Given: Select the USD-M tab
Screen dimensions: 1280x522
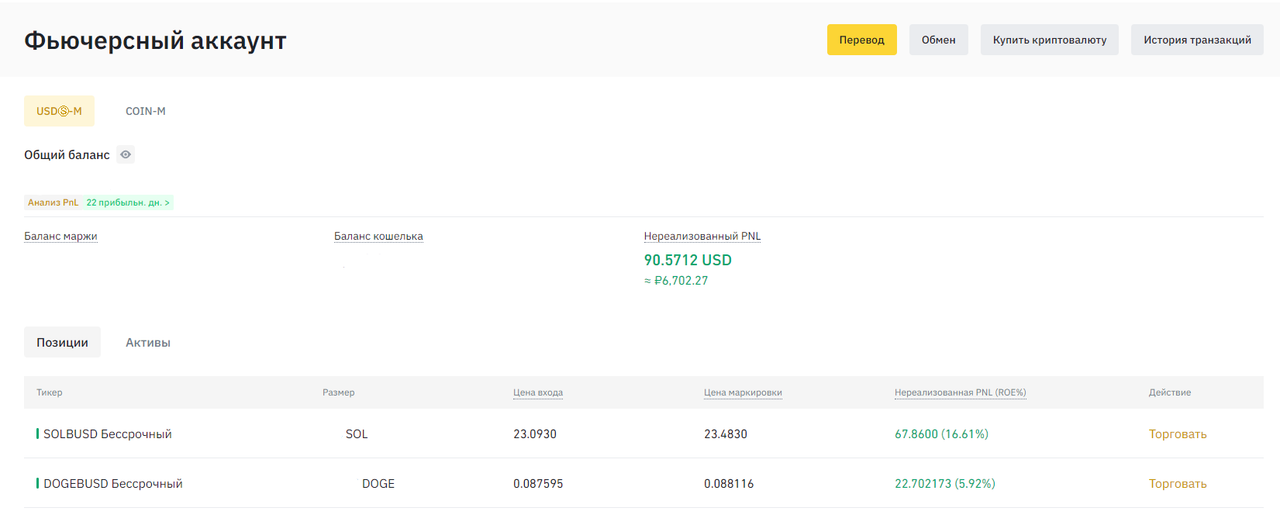Looking at the screenshot, I should coord(59,111).
